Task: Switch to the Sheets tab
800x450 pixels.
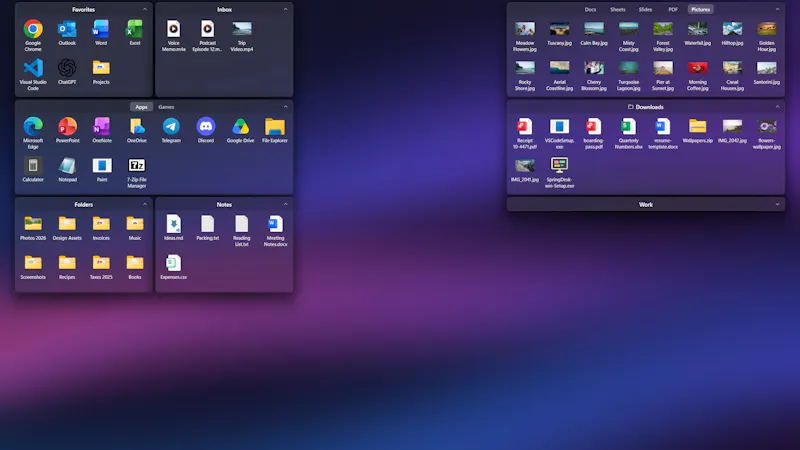Action: tap(618, 9)
